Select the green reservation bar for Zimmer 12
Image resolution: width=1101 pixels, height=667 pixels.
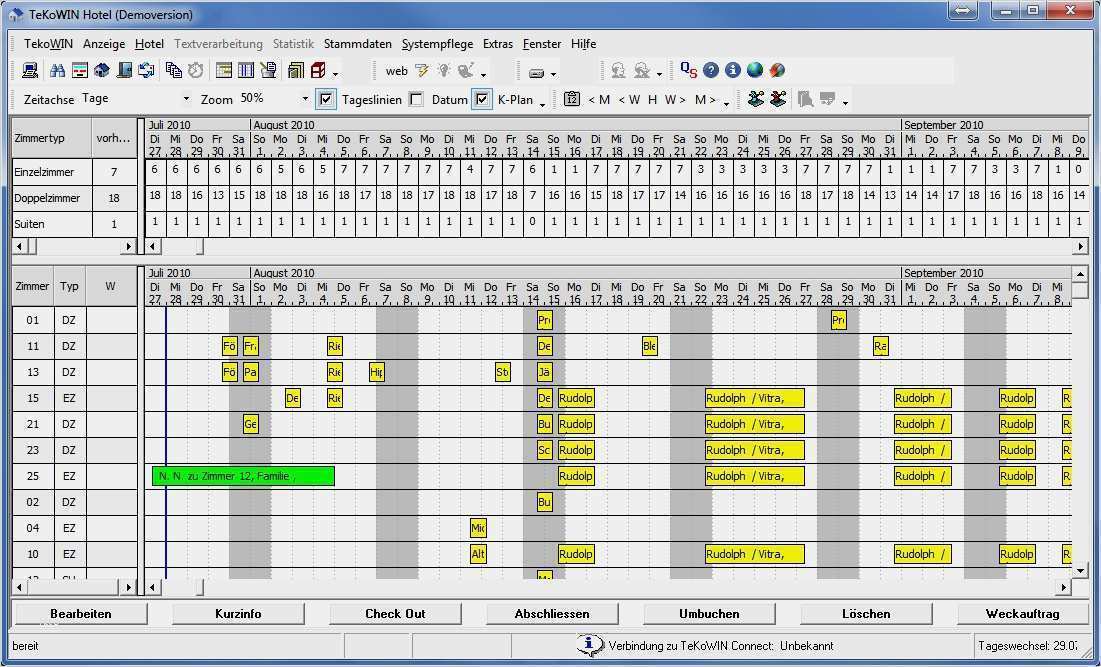coord(242,476)
